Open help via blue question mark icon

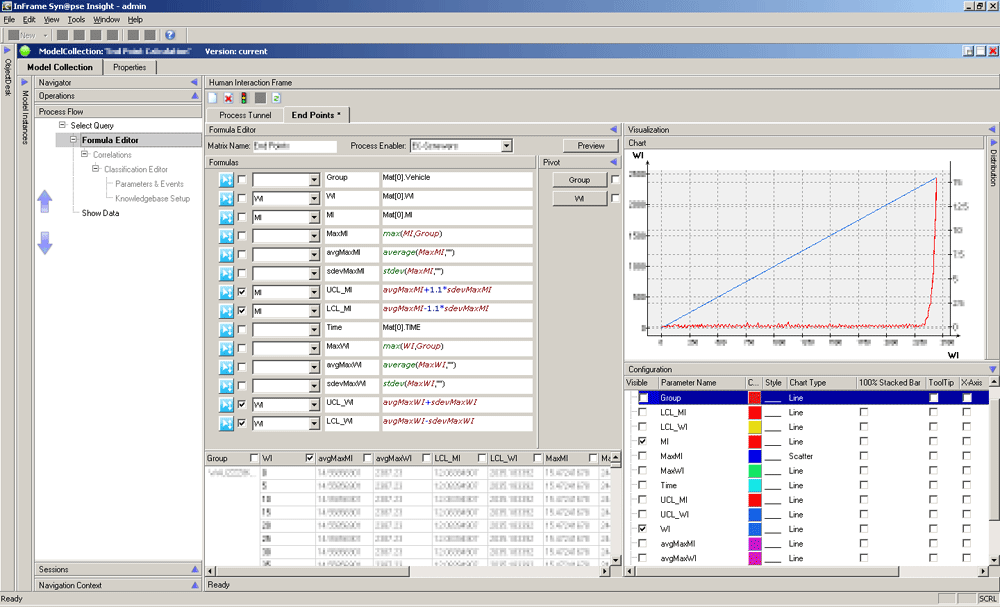(x=170, y=35)
